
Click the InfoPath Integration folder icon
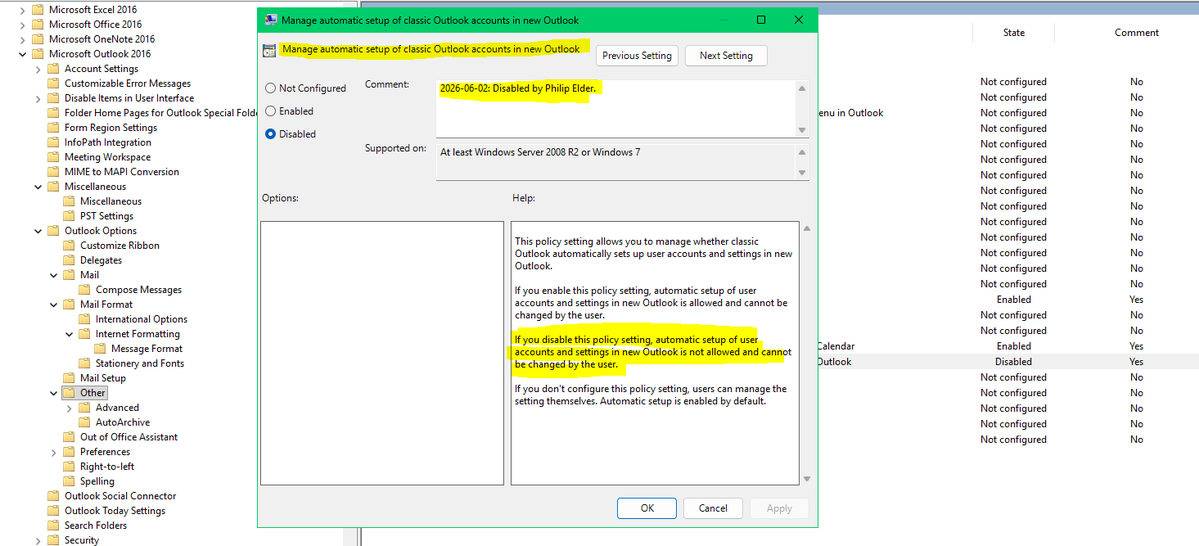tap(53, 142)
